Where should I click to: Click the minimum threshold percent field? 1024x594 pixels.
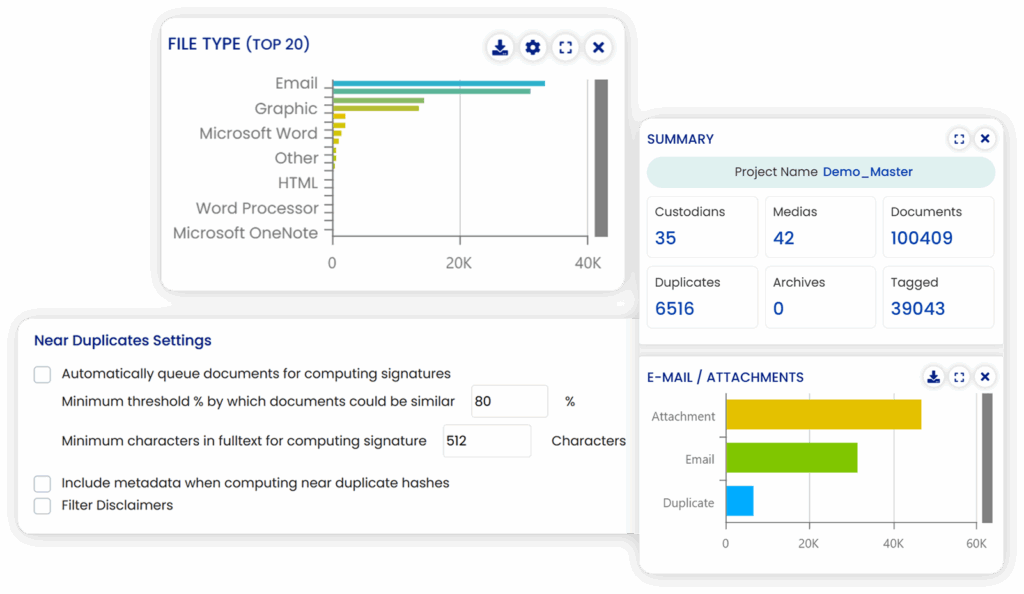[509, 401]
